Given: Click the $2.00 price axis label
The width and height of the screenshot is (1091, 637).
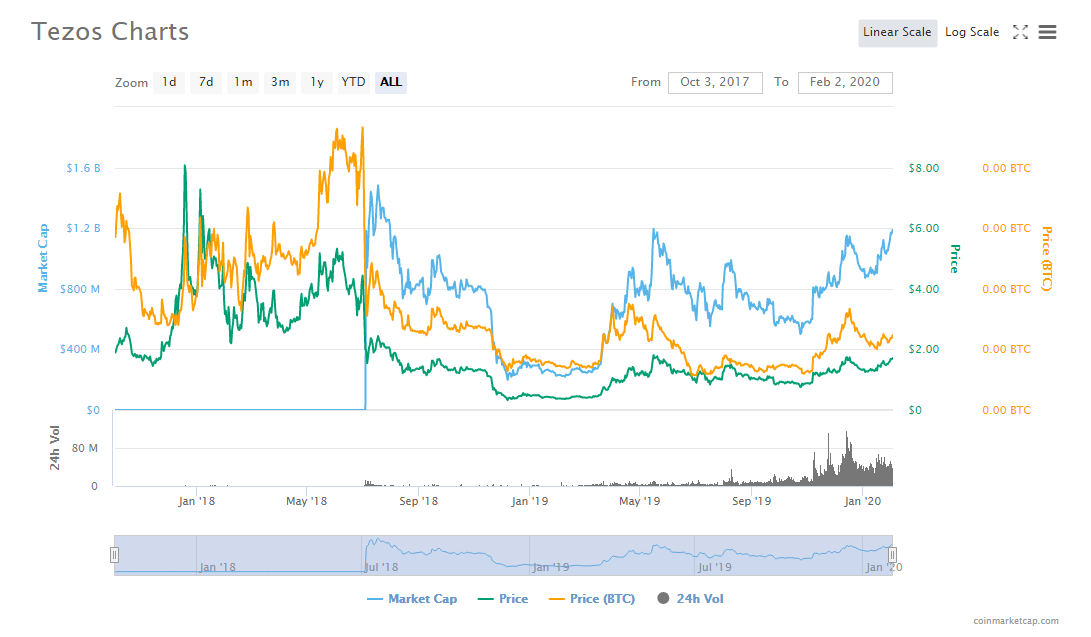Looking at the screenshot, I should [x=923, y=349].
